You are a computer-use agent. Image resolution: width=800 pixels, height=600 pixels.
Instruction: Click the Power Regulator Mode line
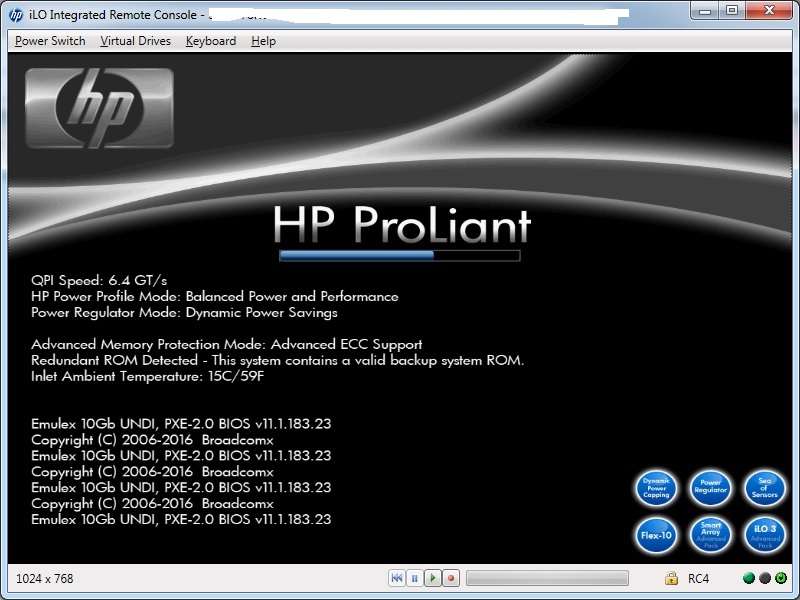(184, 312)
